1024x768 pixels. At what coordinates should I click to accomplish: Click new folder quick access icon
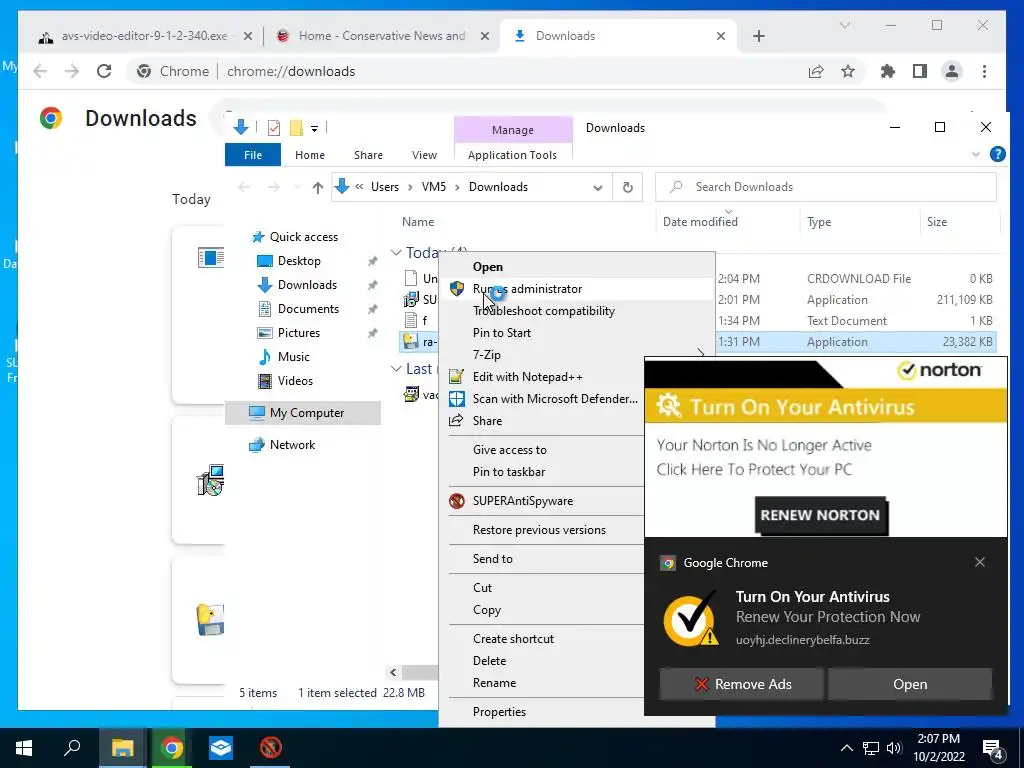click(296, 128)
